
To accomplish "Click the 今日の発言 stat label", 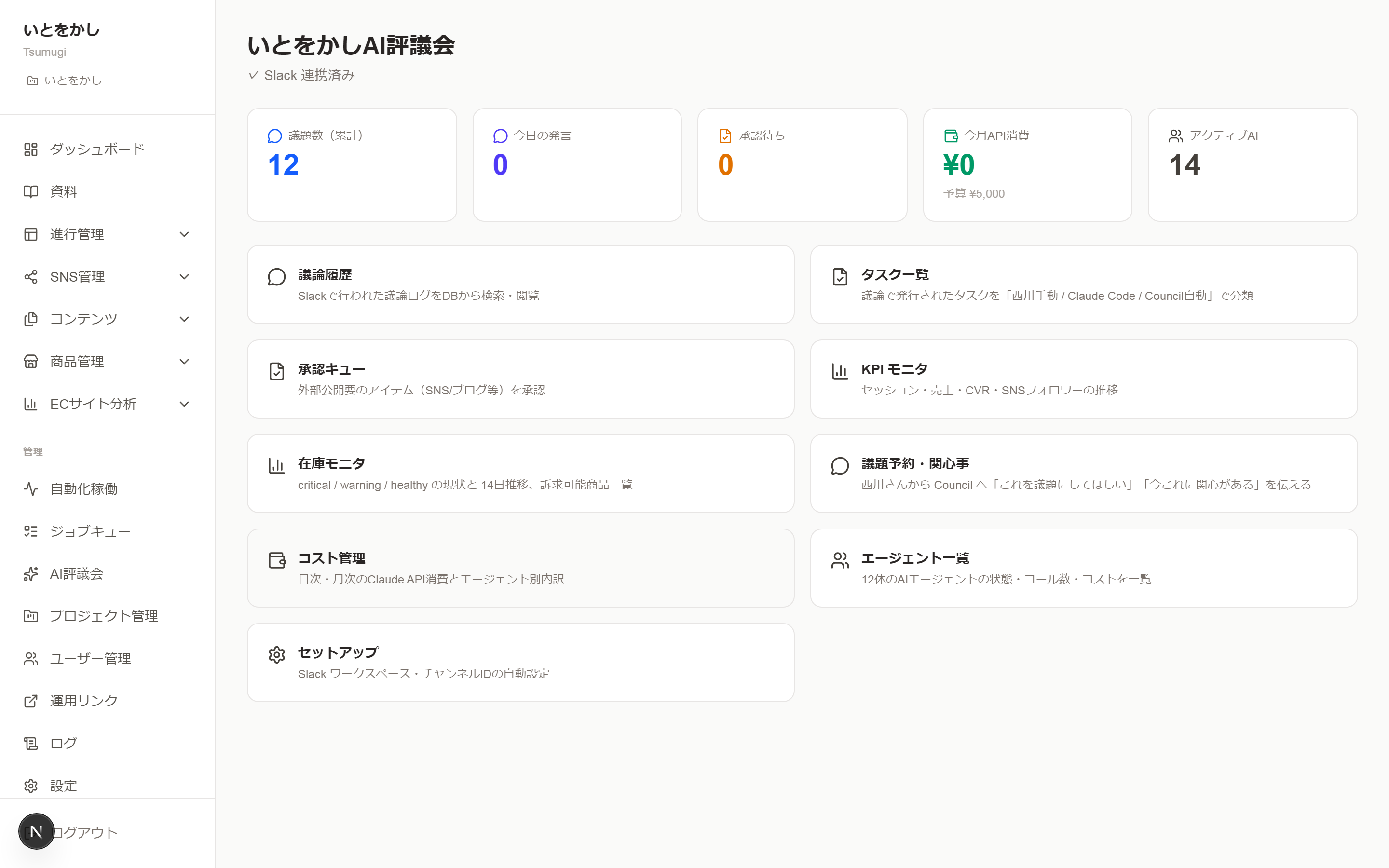I will [543, 136].
